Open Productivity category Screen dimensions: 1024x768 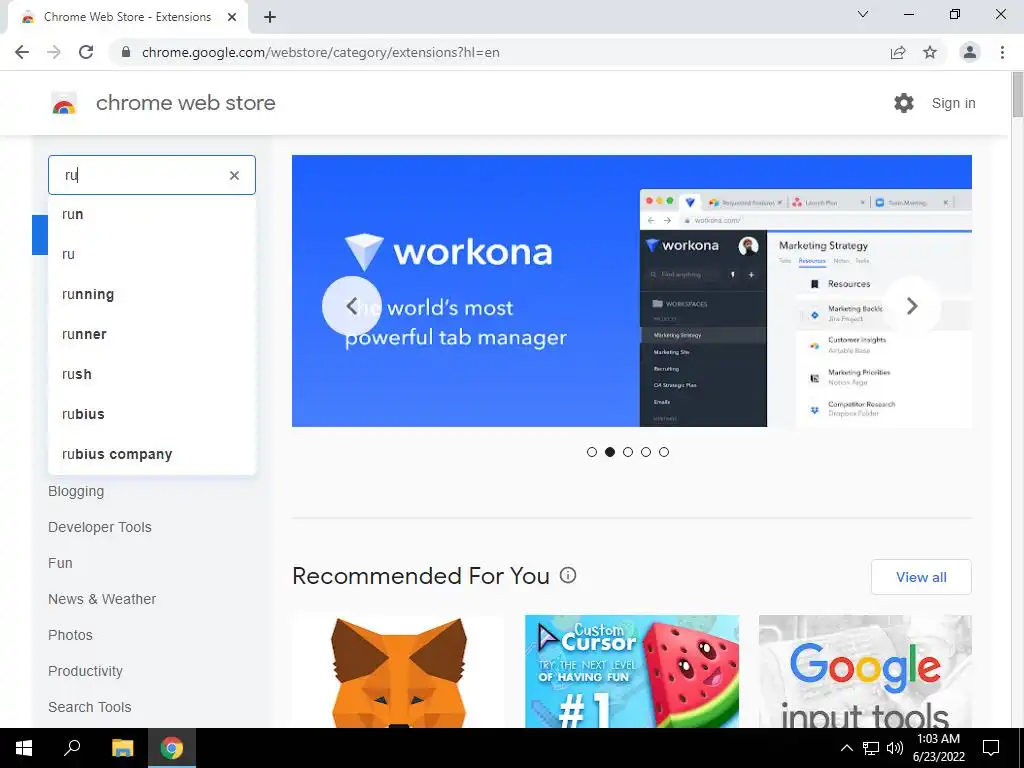pyautogui.click(x=85, y=671)
